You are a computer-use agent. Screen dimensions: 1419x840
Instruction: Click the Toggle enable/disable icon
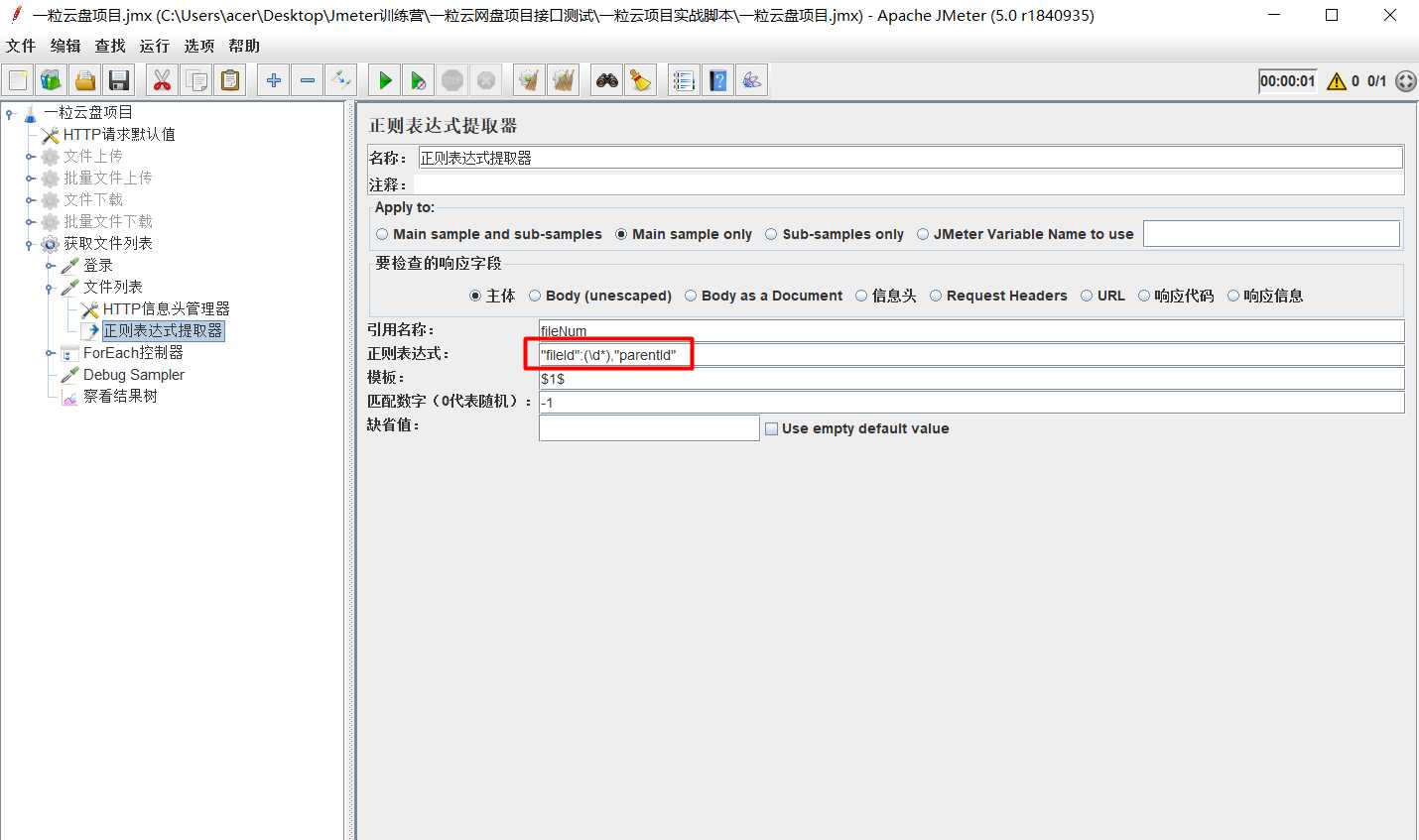(x=341, y=80)
